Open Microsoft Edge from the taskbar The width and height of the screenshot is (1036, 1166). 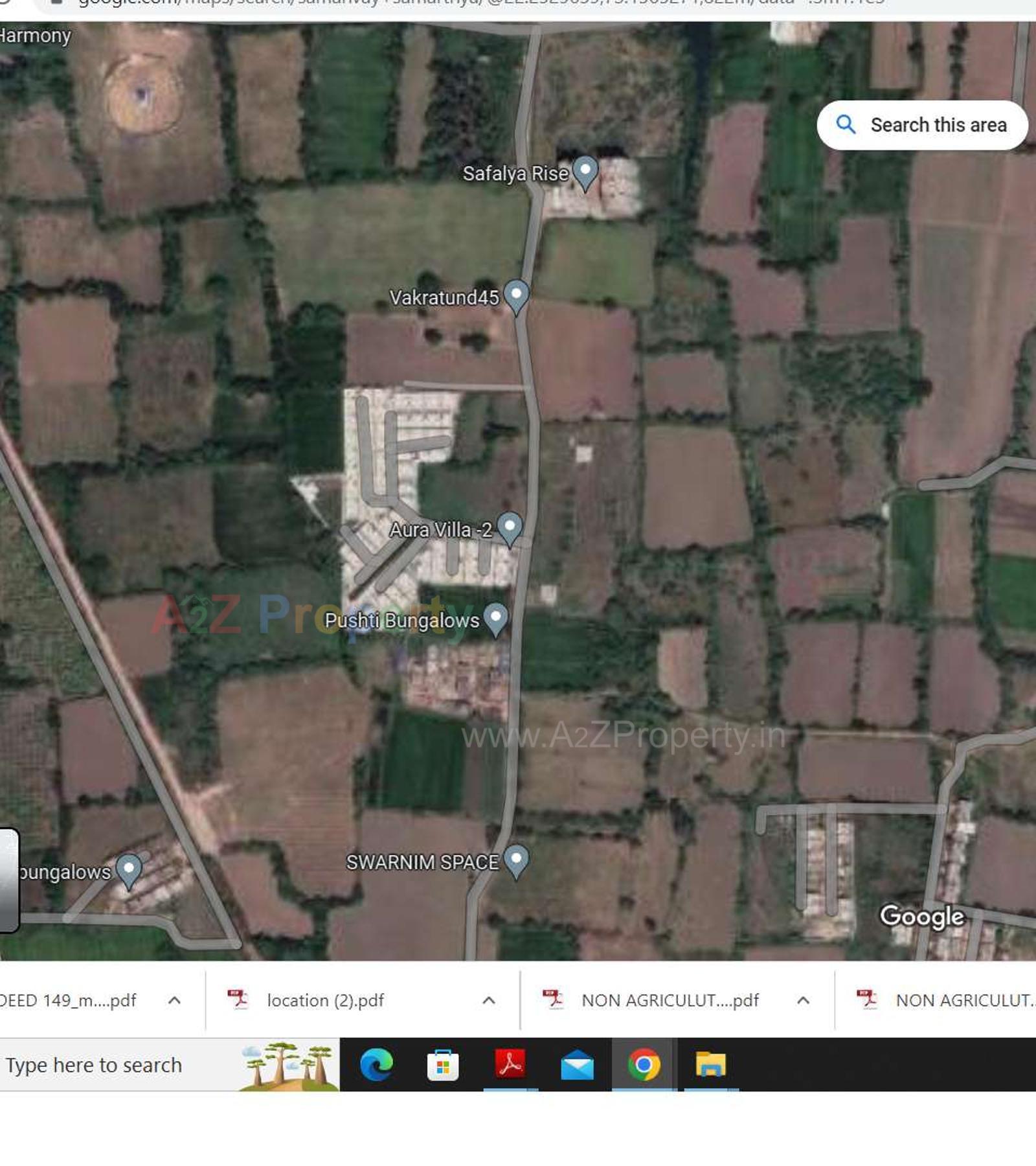pyautogui.click(x=376, y=1065)
